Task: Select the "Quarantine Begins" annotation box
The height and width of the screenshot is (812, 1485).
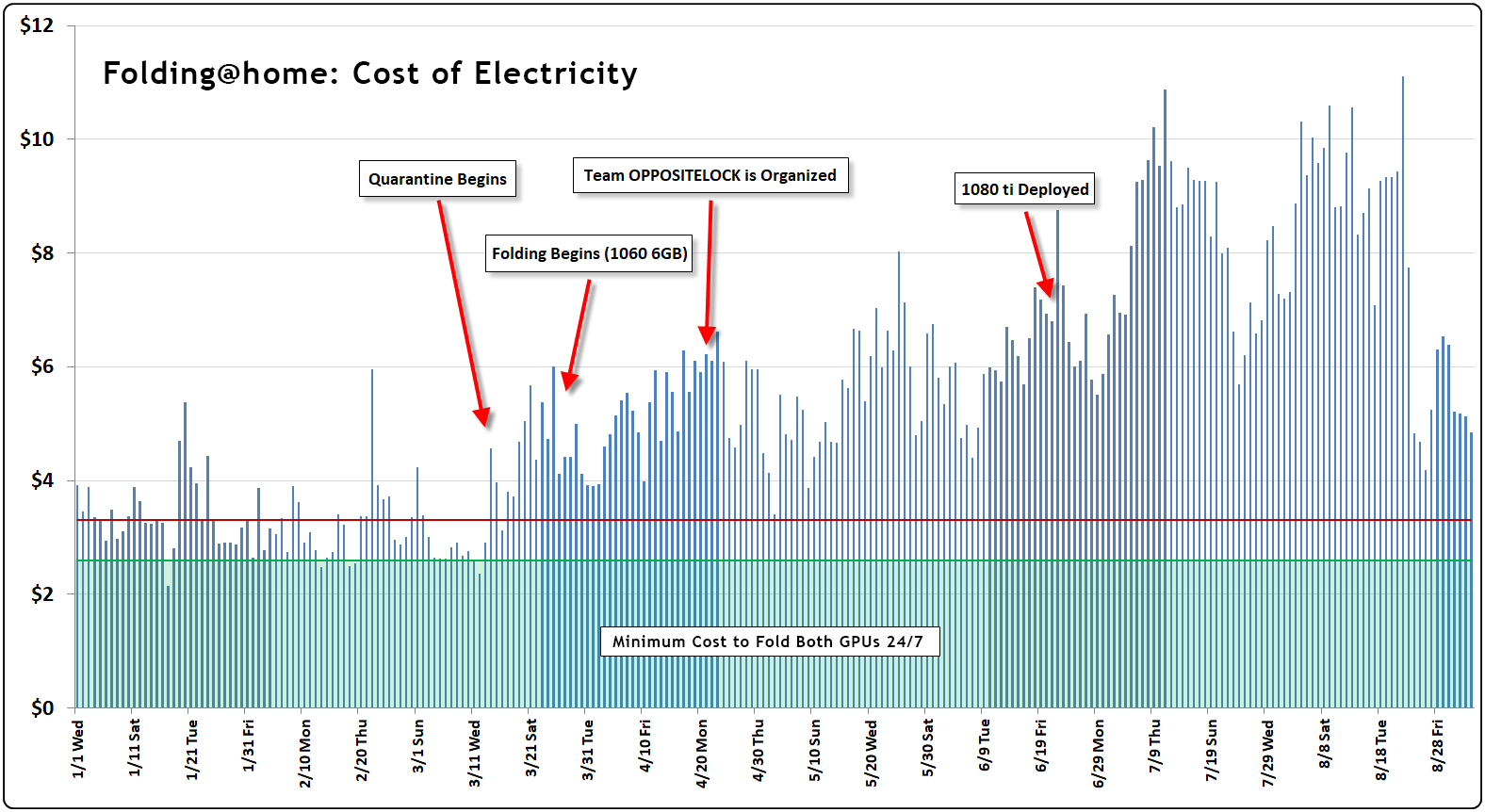Action: (437, 179)
